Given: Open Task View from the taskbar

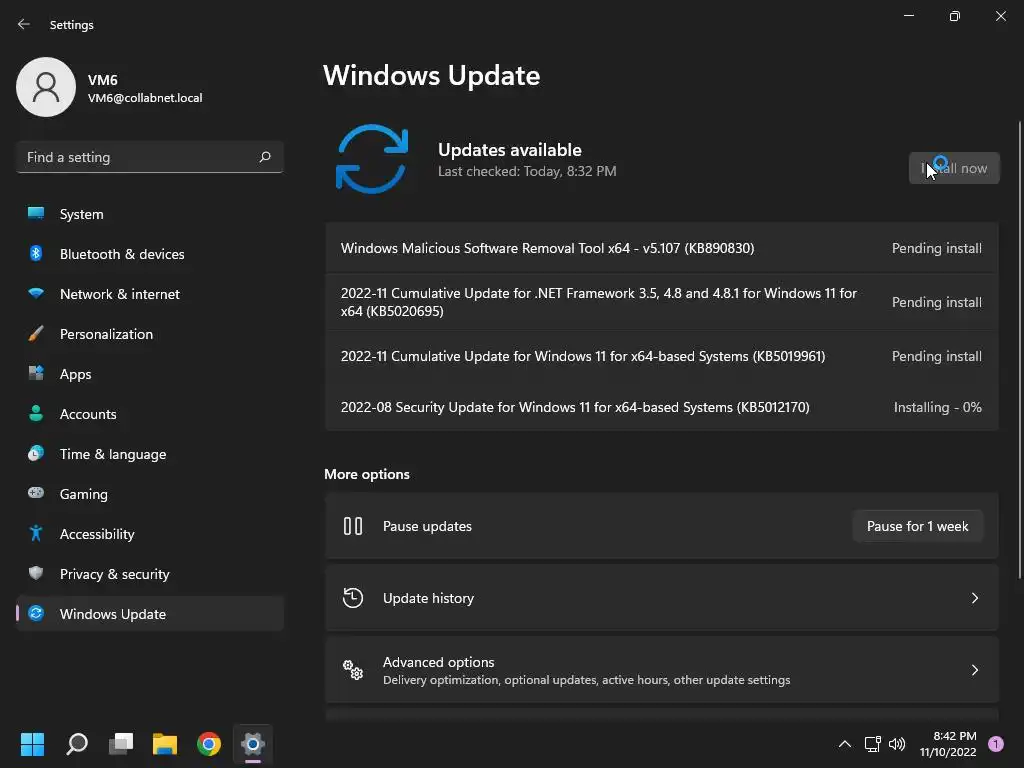Looking at the screenshot, I should [121, 744].
